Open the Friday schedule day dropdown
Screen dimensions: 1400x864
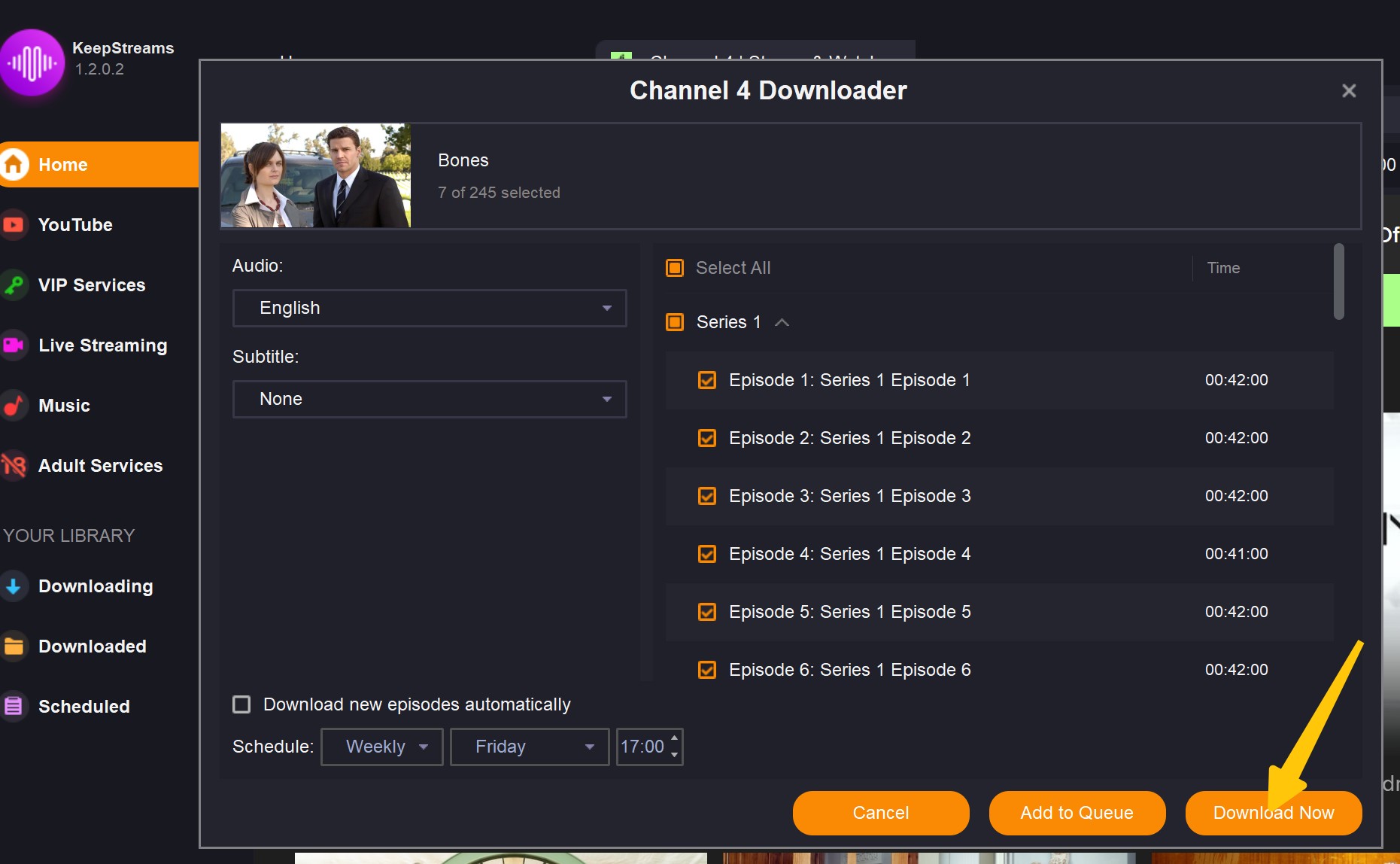tap(529, 747)
